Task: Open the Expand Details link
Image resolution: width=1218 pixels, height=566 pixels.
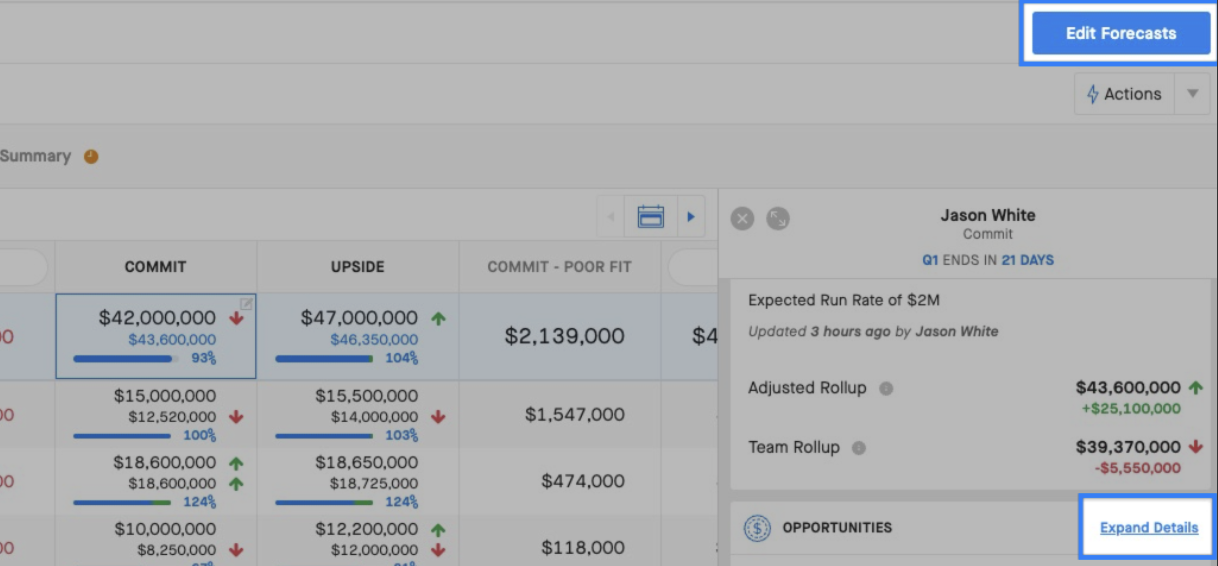Action: [x=1149, y=528]
